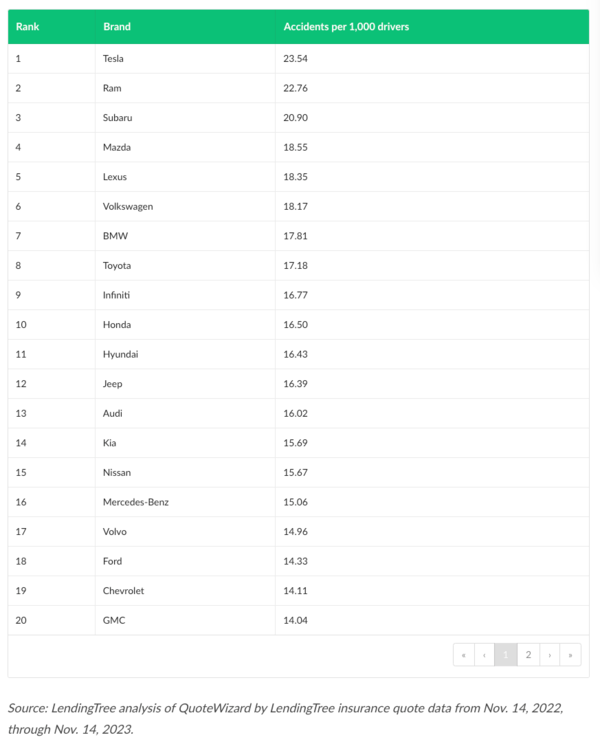The image size is (600, 744).
Task: Click the Chevrolet brand cell
Action: click(x=123, y=591)
